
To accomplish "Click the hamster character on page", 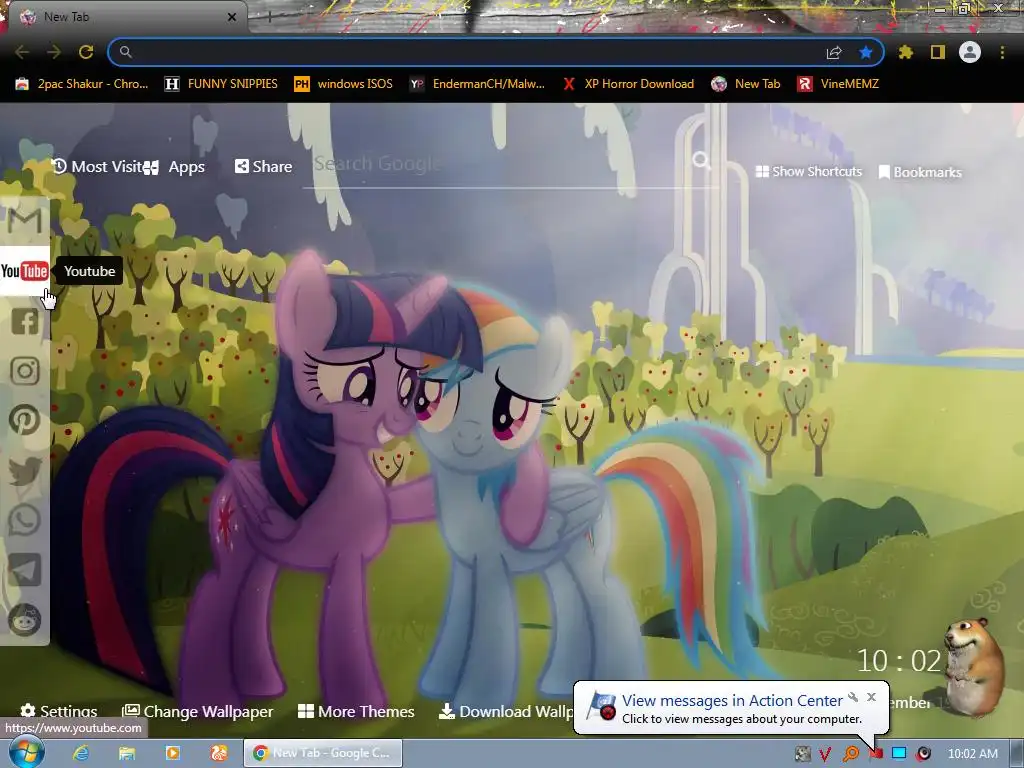I will [973, 666].
